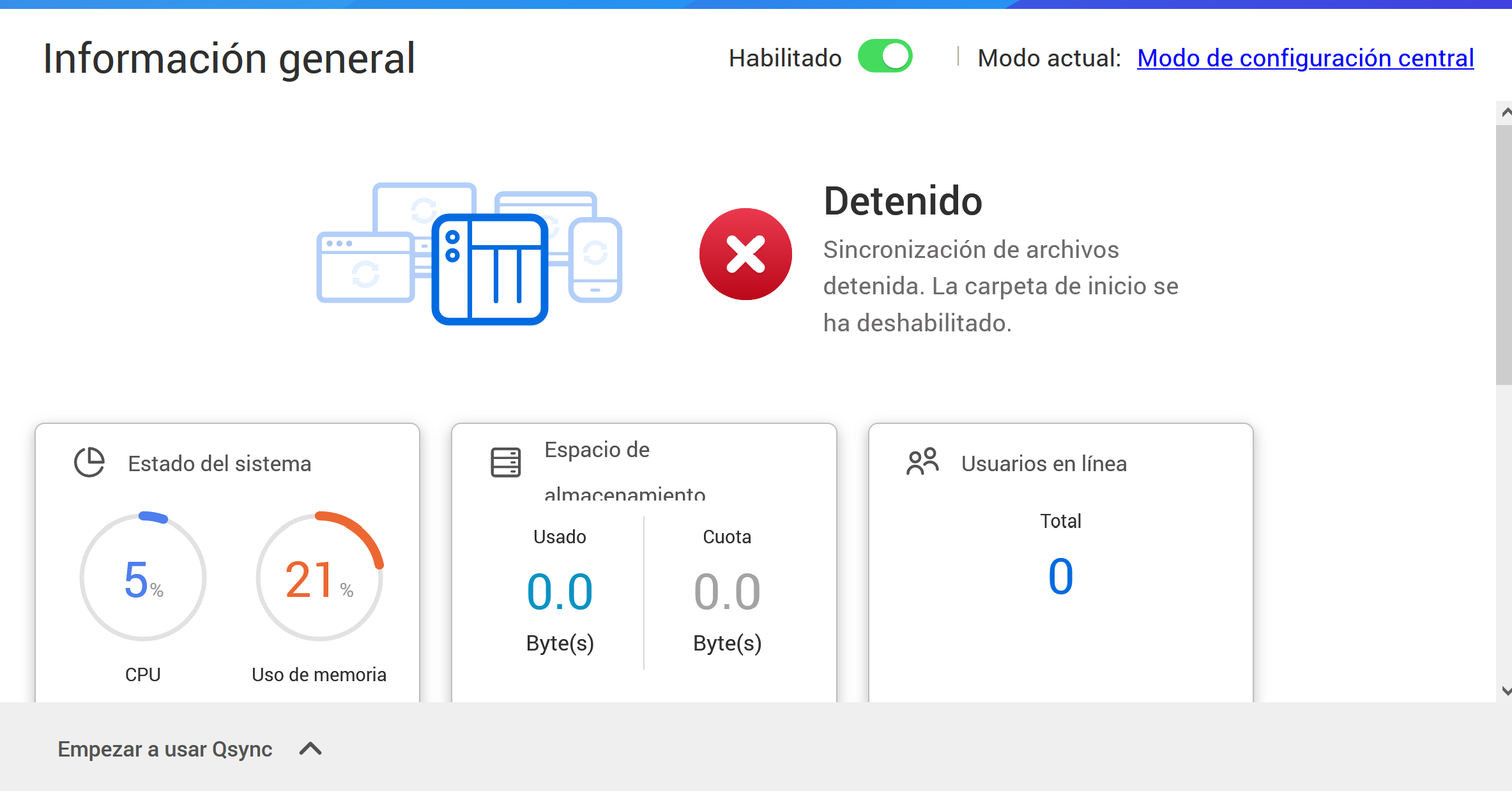Click the red error status icon

[745, 254]
